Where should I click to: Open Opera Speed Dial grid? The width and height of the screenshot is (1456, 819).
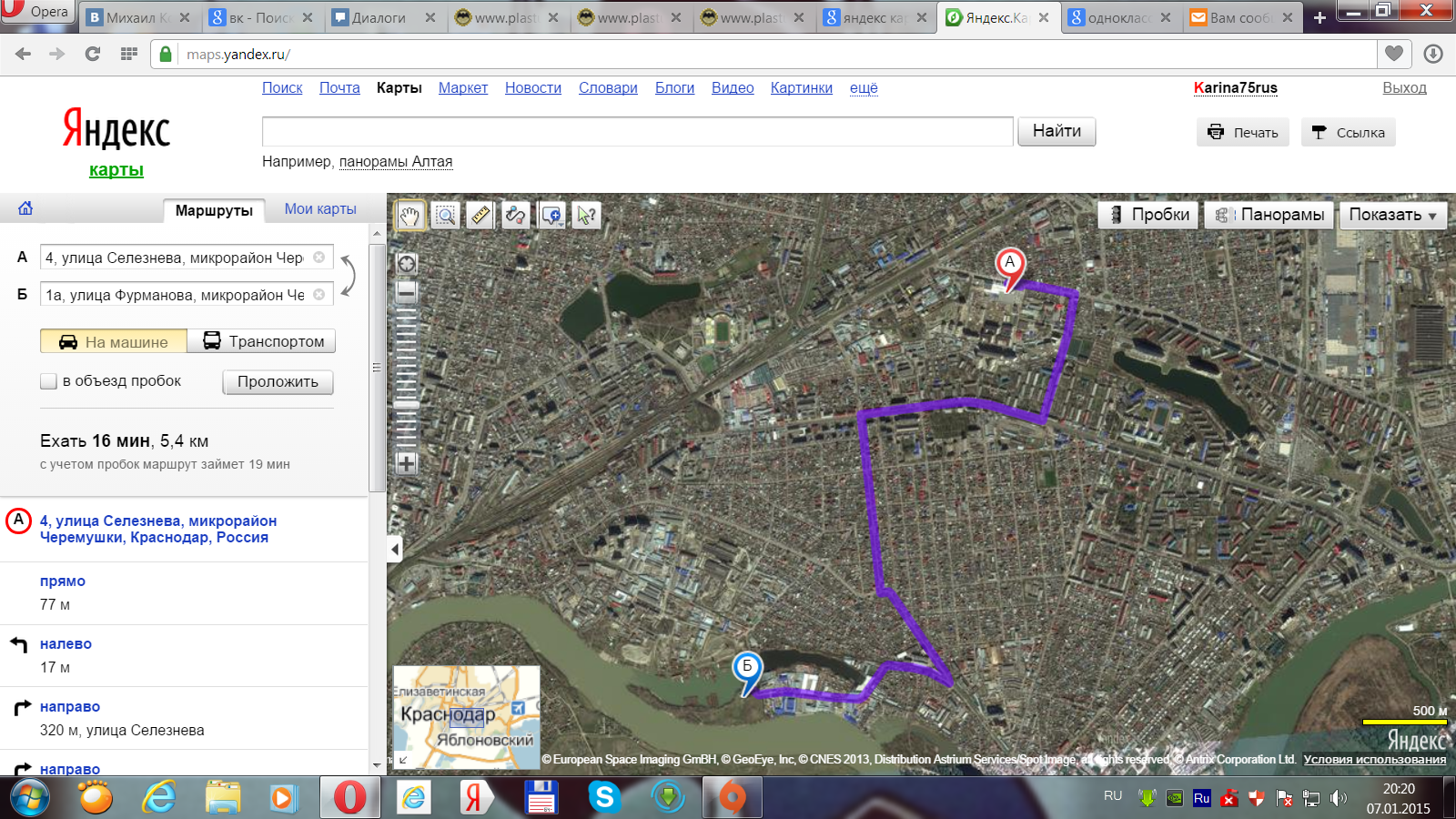click(129, 55)
